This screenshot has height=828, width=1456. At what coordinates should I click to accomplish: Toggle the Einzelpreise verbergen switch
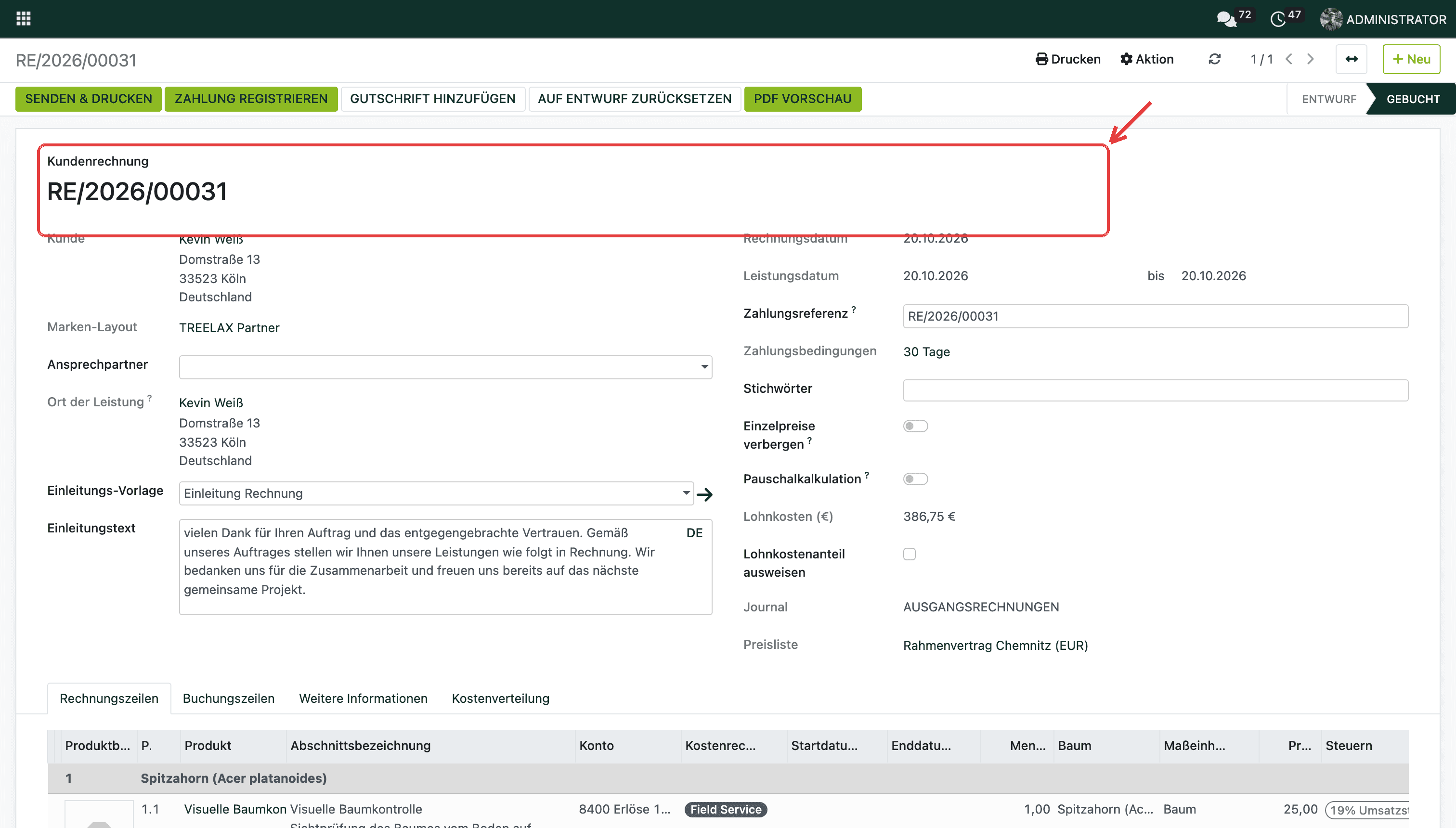pyautogui.click(x=915, y=426)
